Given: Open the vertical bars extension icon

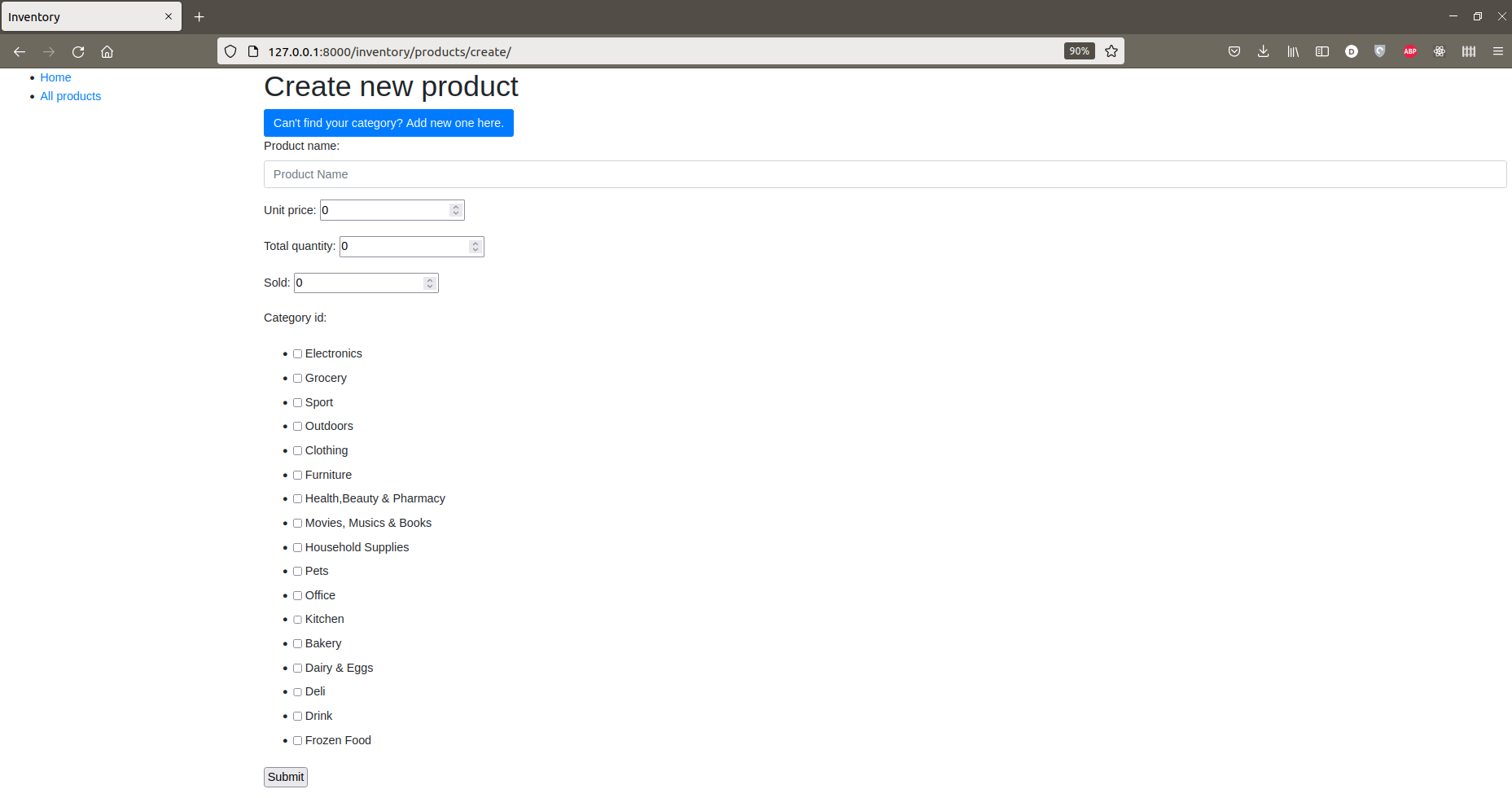Looking at the screenshot, I should [x=1469, y=51].
